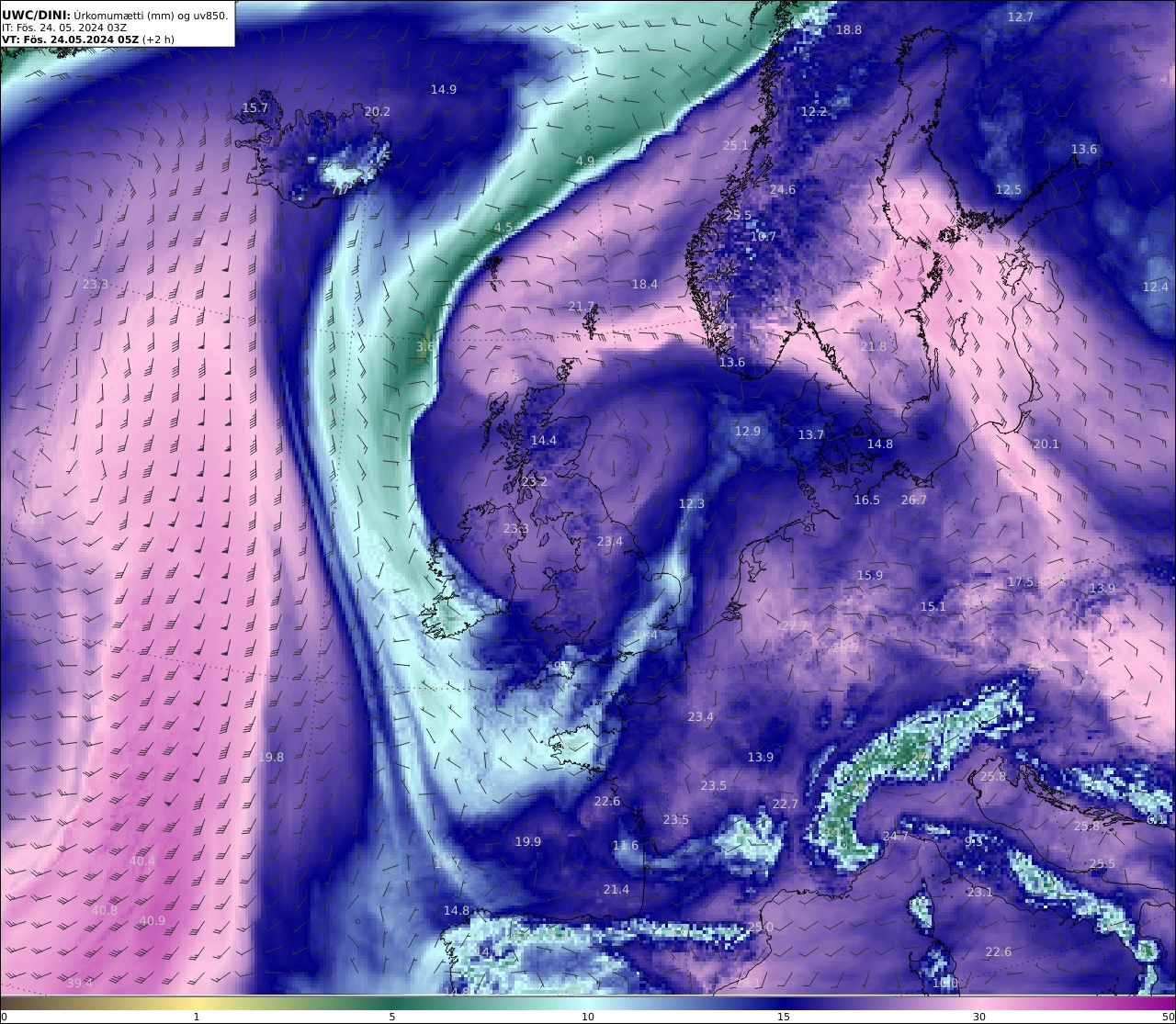Click the 13.7 value over Denmark
The image size is (1176, 1024).
point(811,434)
